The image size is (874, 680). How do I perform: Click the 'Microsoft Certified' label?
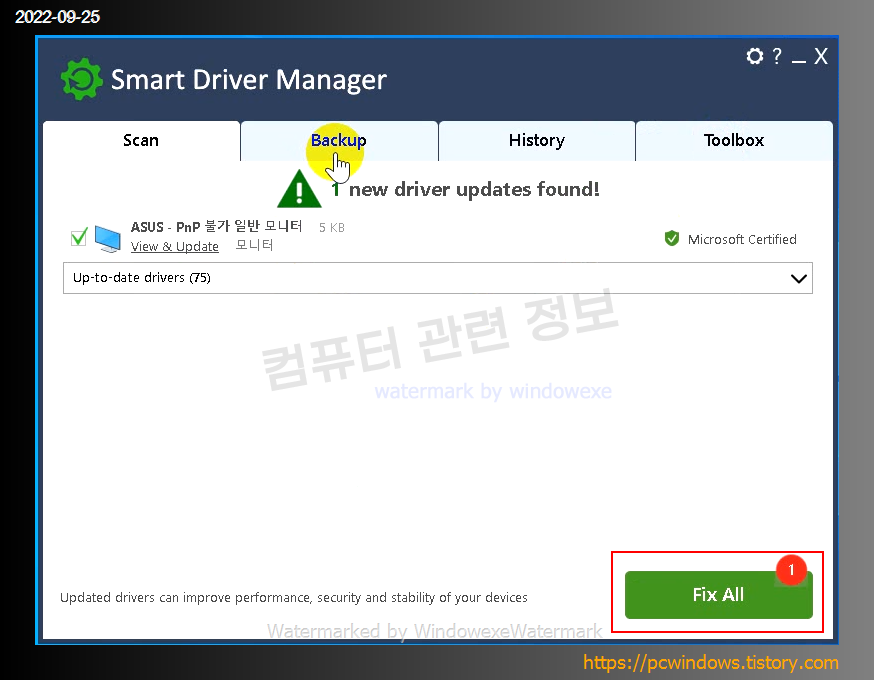coord(742,239)
